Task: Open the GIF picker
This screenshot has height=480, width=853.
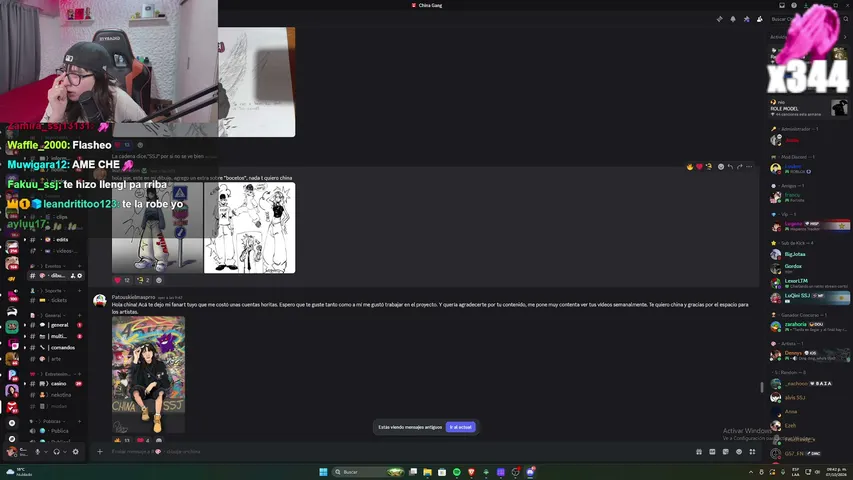Action: (712, 452)
